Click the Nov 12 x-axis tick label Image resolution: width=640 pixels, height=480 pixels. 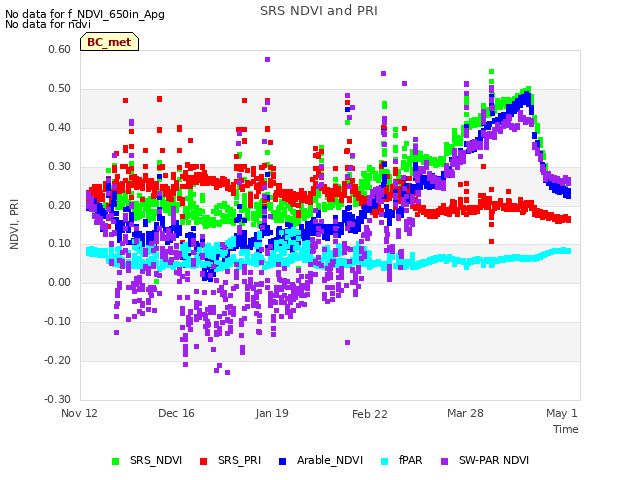[x=79, y=413]
